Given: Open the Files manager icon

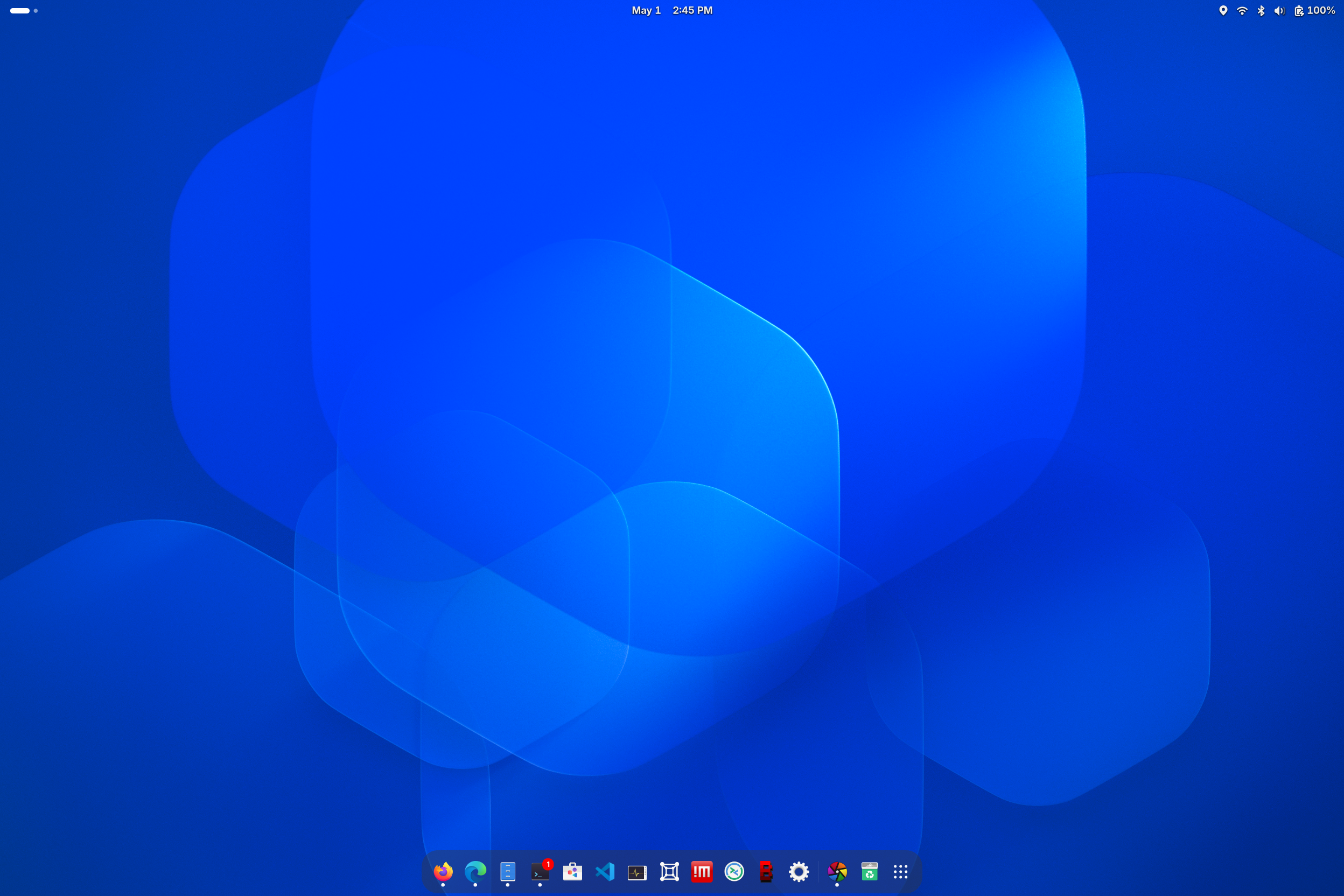Looking at the screenshot, I should pyautogui.click(x=507, y=871).
